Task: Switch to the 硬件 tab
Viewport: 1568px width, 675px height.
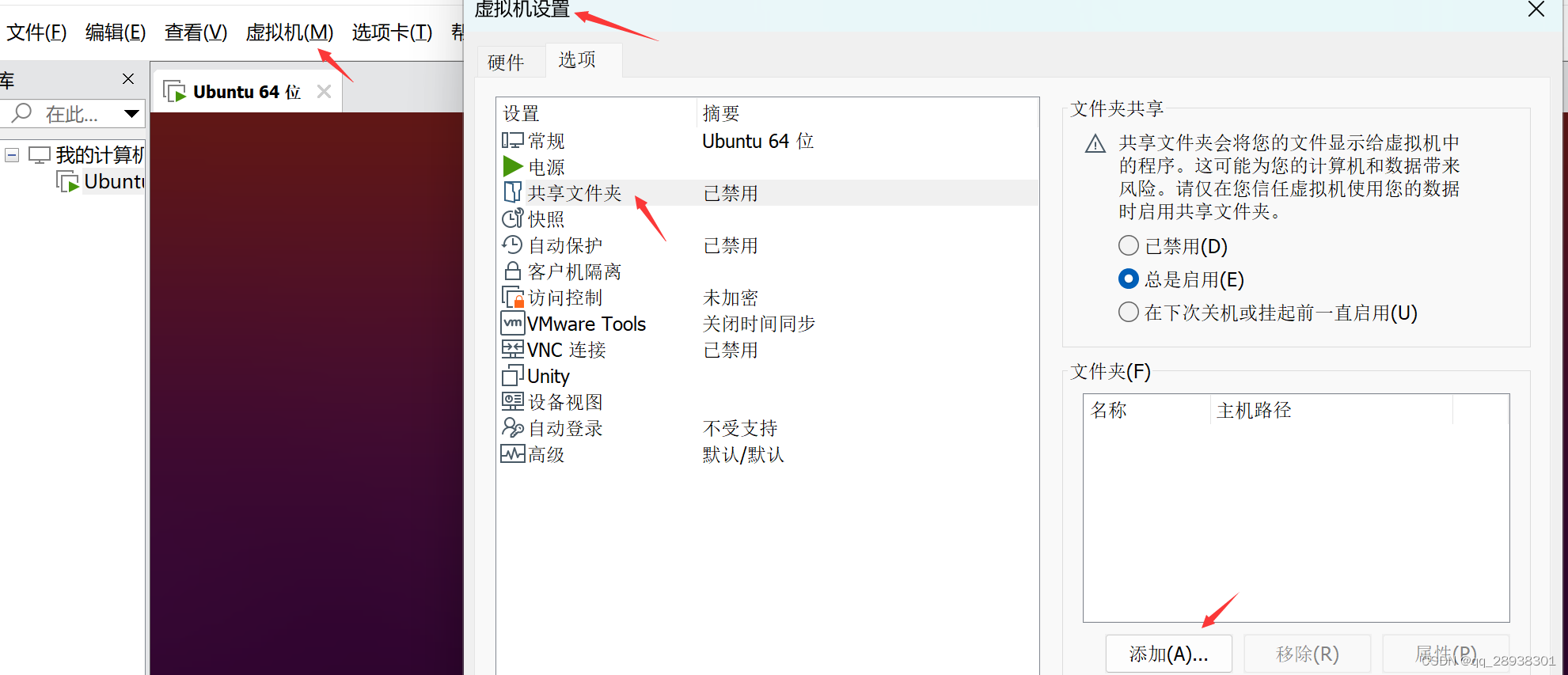Action: 507,62
